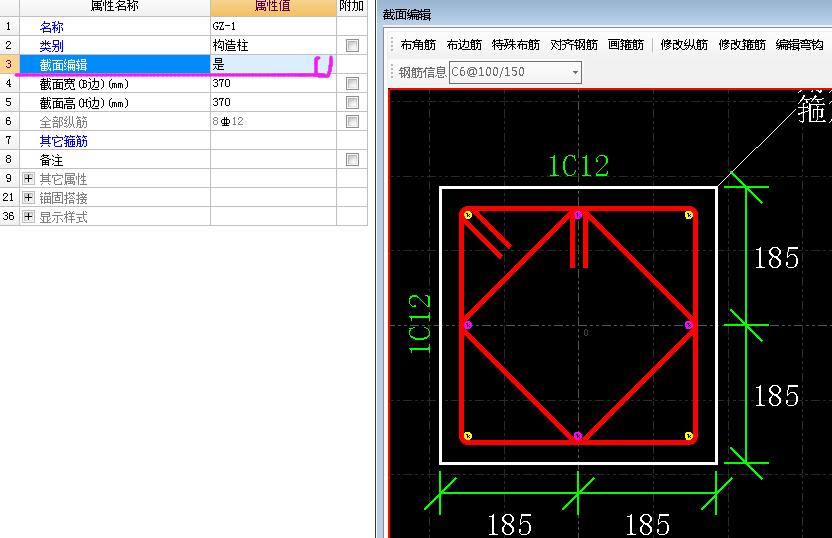Click the 名称 value GZ-1

[x=224, y=26]
